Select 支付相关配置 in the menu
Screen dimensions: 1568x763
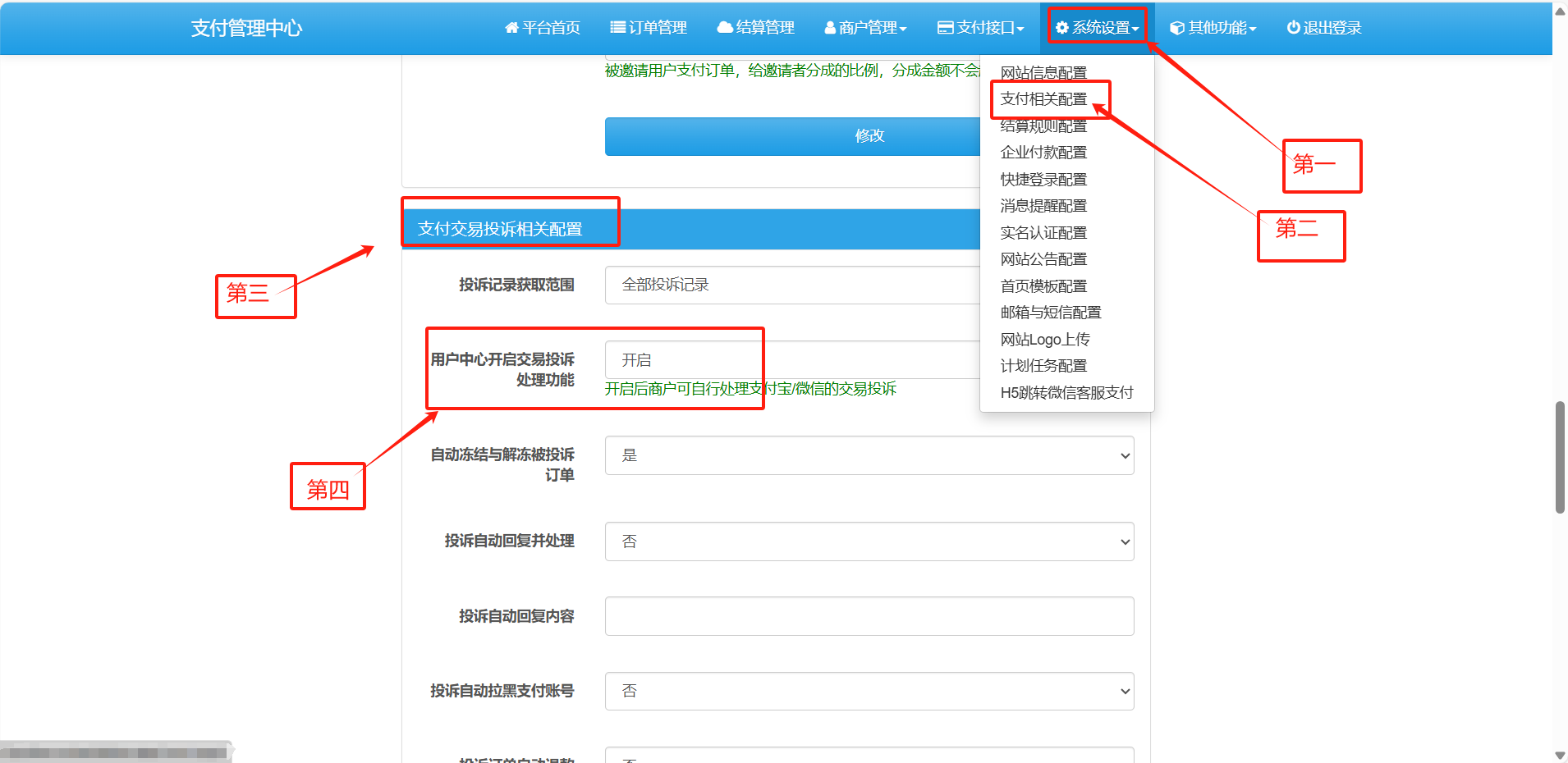tap(1043, 99)
